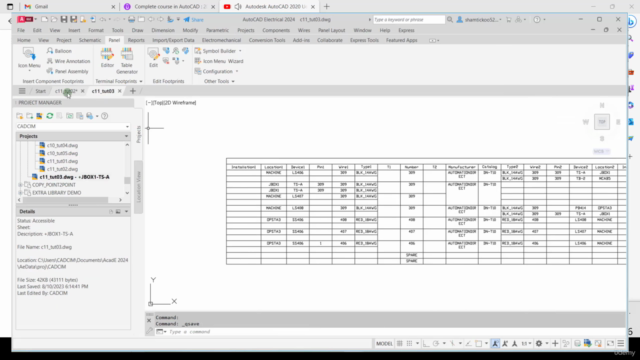Click the keyword search box

point(409,20)
